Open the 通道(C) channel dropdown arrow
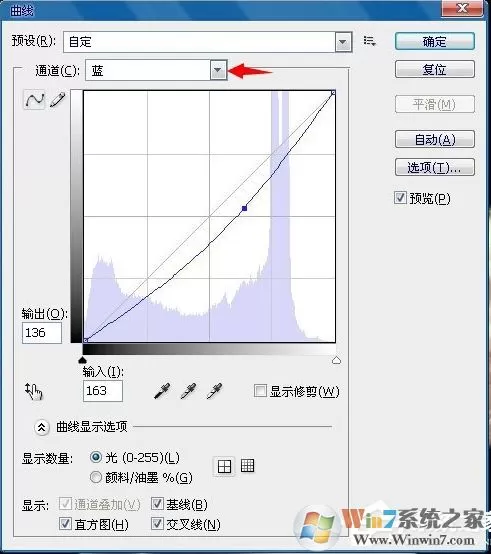Screen dimensions: 491x554 coord(218,70)
